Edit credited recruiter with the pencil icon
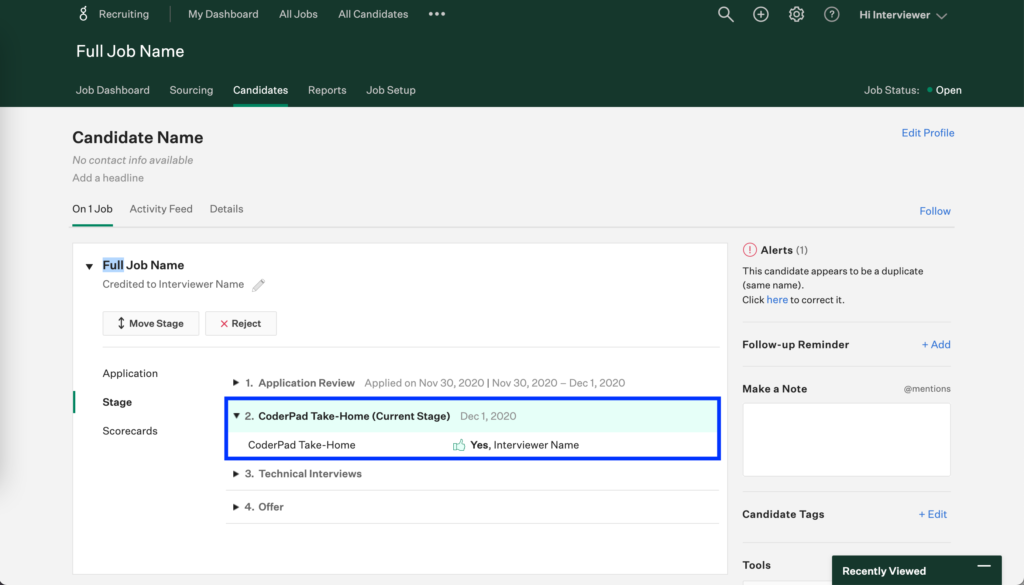1024x585 pixels. coord(258,284)
